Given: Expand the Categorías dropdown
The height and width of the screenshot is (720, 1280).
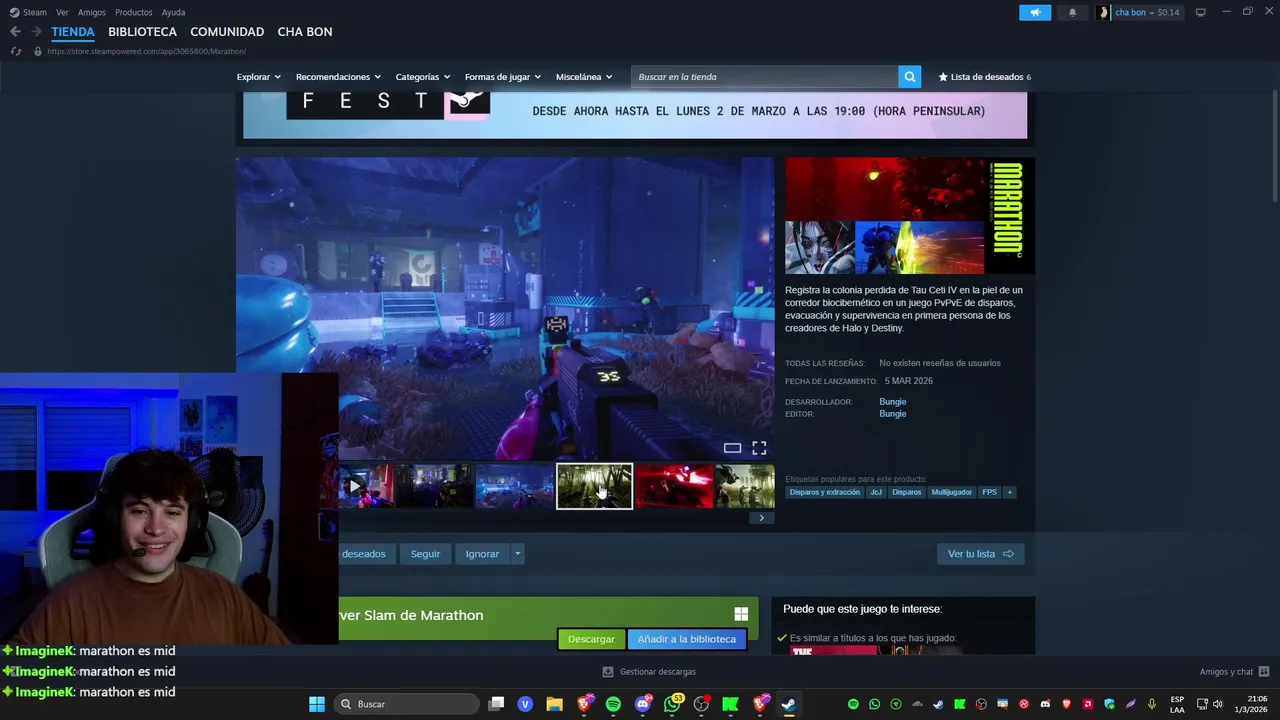Looking at the screenshot, I should (x=422, y=77).
